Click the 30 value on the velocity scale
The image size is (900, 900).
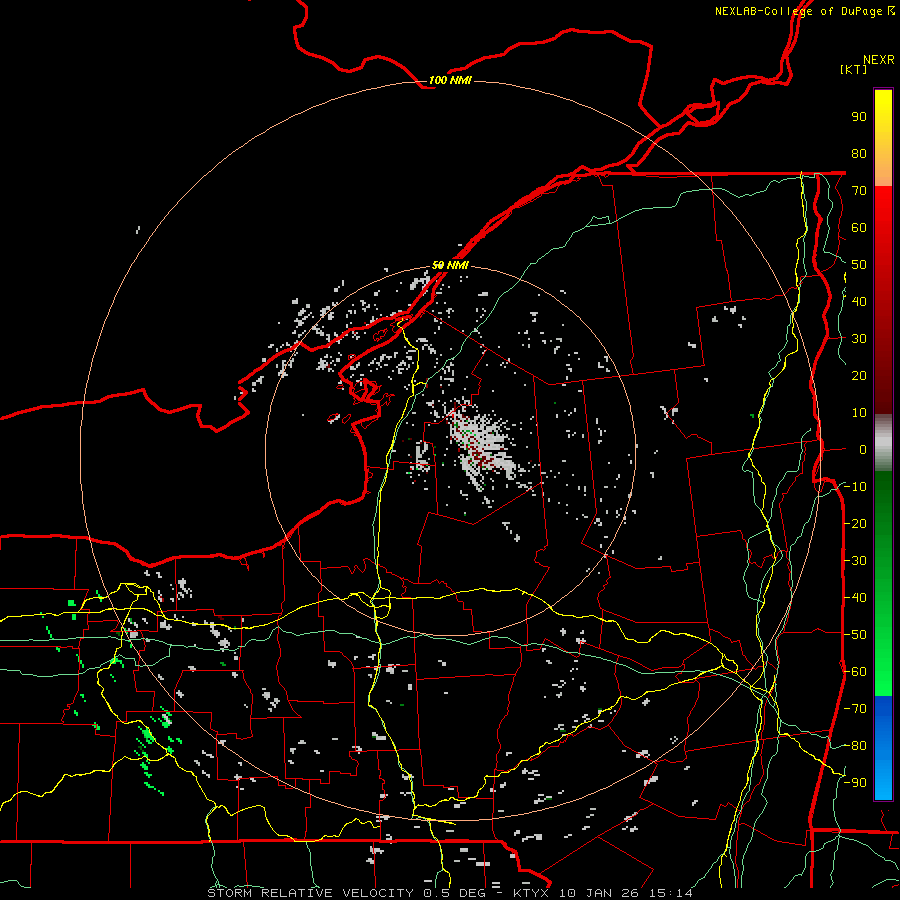[859, 339]
